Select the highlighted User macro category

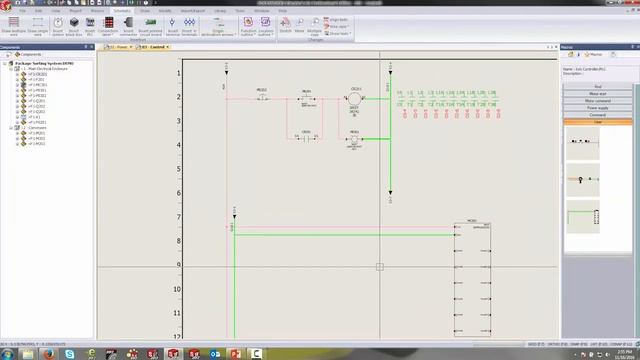coord(598,122)
